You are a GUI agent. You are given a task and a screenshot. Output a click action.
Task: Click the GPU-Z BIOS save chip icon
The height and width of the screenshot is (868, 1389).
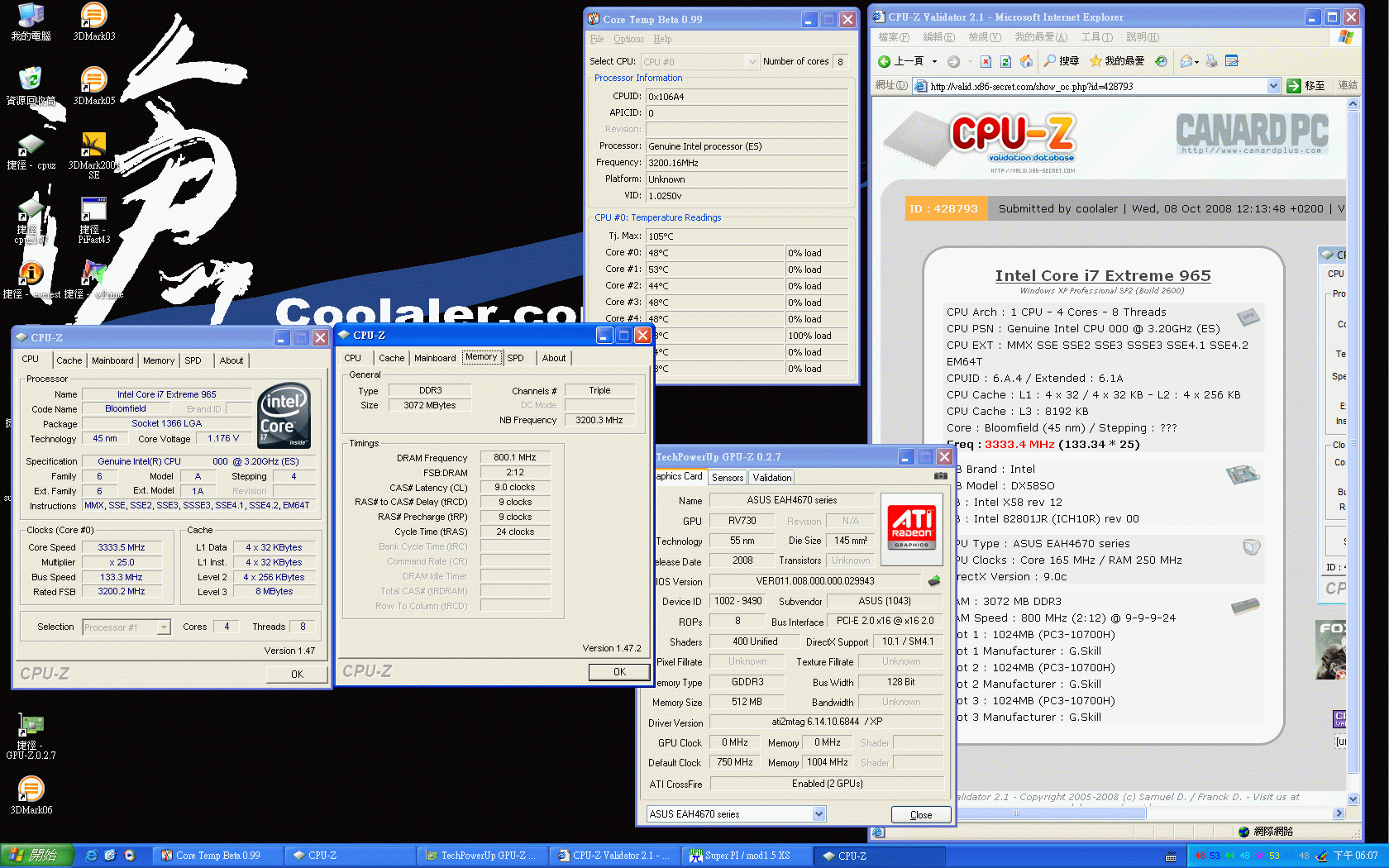pyautogui.click(x=934, y=580)
